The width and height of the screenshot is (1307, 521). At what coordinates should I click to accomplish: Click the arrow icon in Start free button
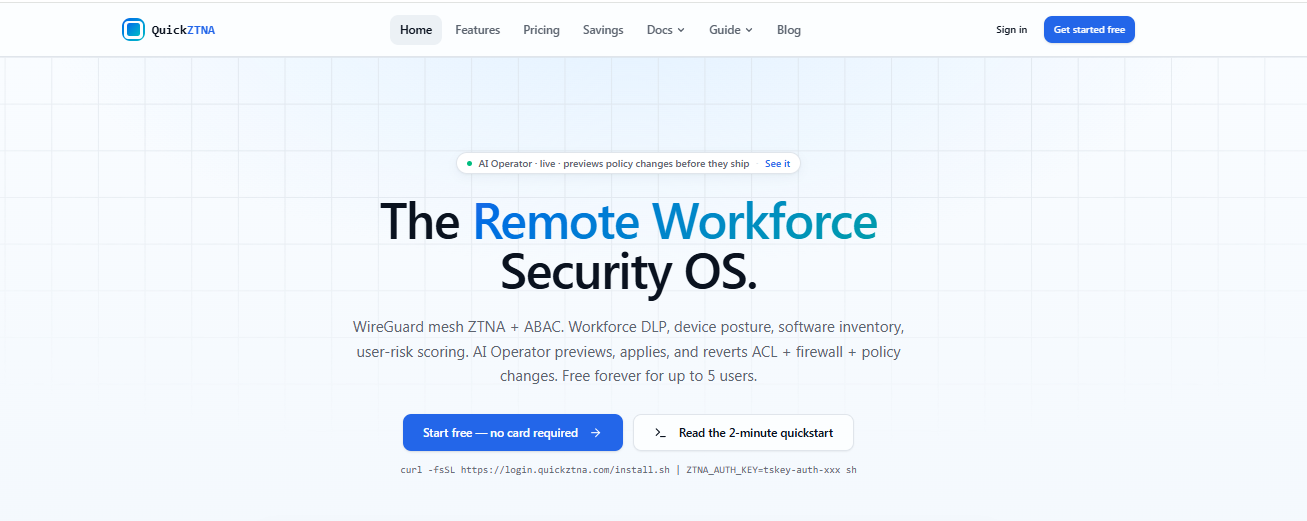click(x=596, y=433)
